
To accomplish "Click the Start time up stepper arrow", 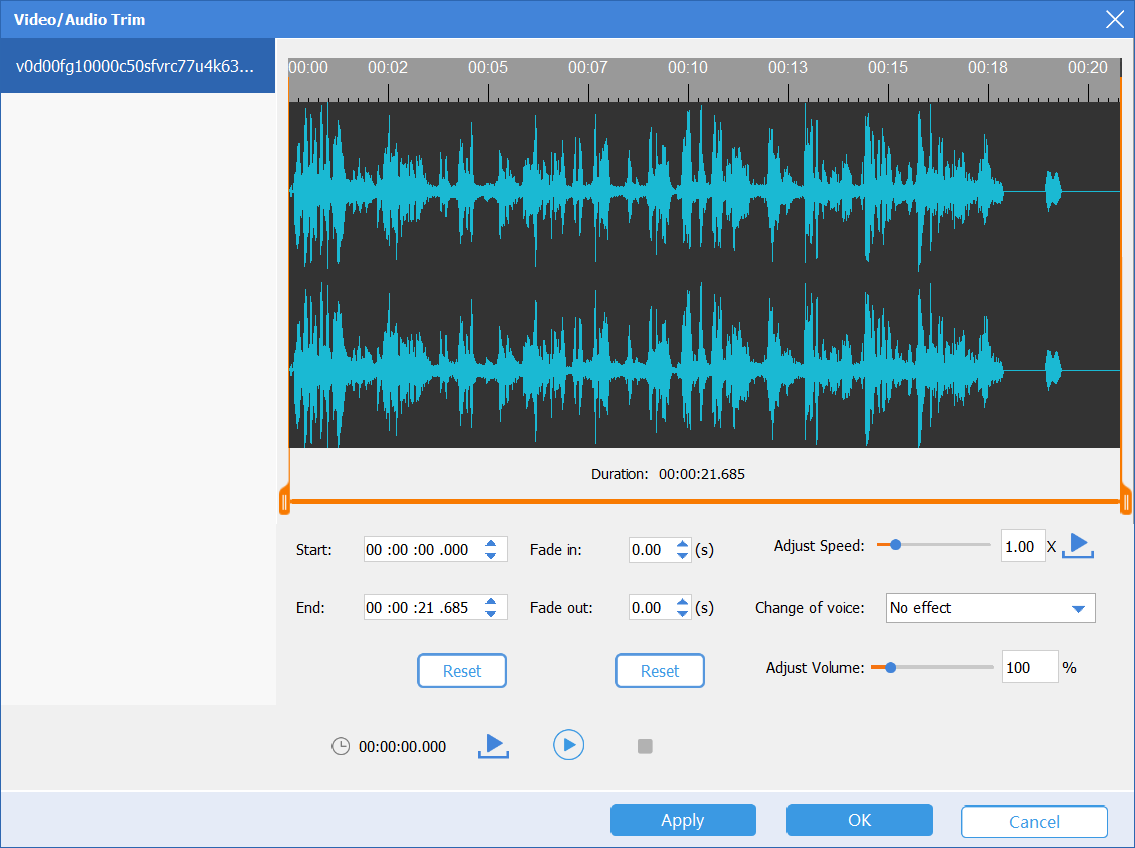I will tap(491, 544).
